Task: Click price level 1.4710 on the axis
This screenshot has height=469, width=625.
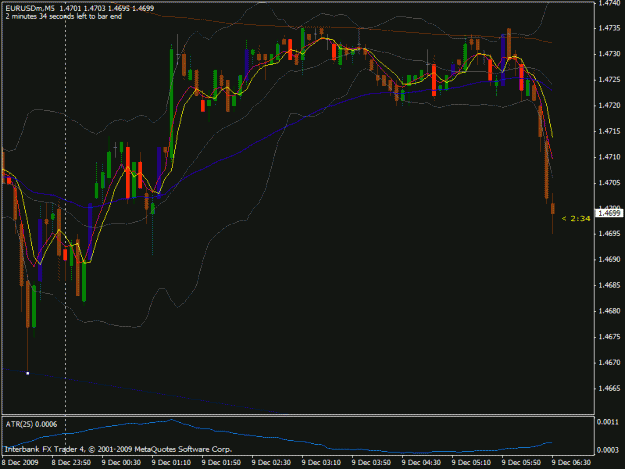Action: click(609, 157)
